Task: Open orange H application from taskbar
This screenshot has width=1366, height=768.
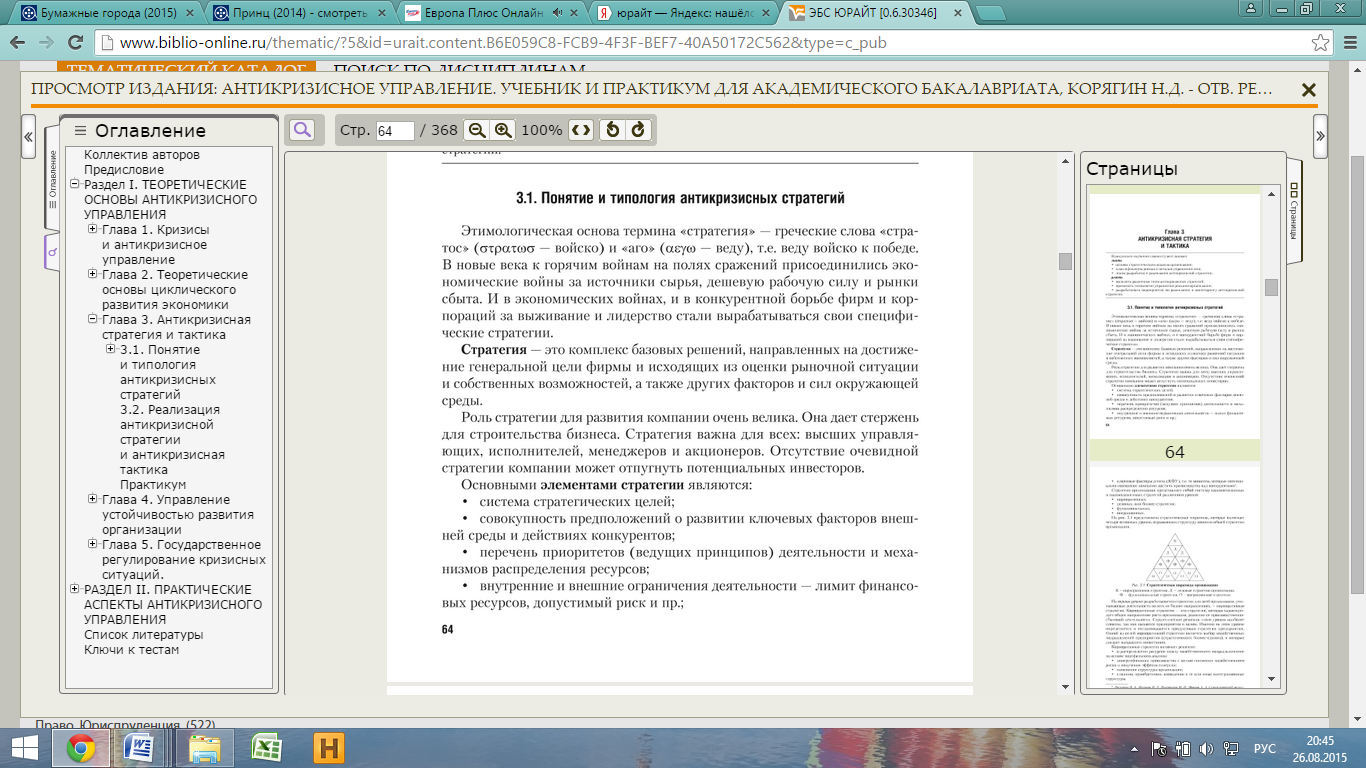Action: (x=329, y=748)
